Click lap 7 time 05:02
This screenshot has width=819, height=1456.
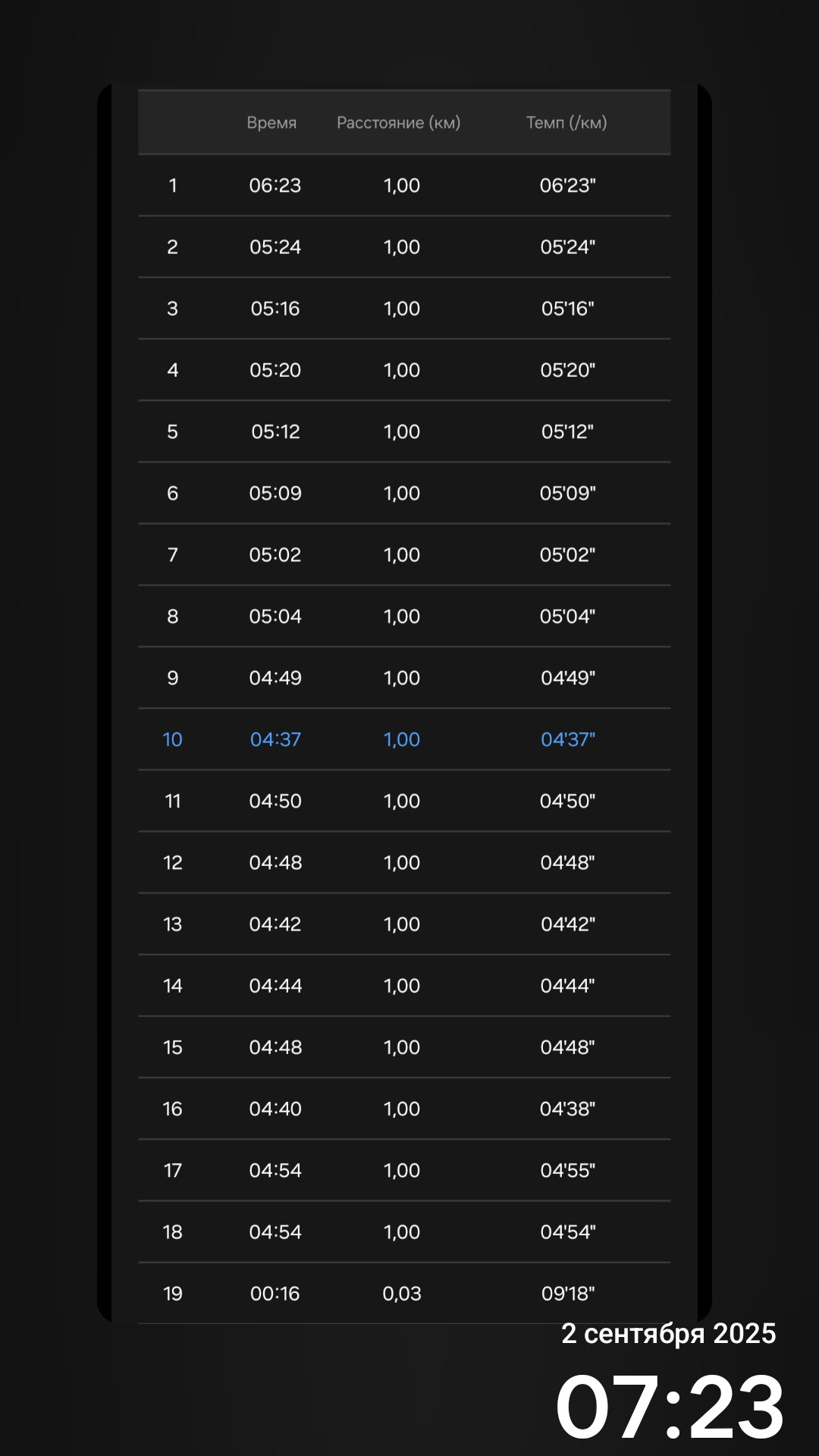(275, 555)
